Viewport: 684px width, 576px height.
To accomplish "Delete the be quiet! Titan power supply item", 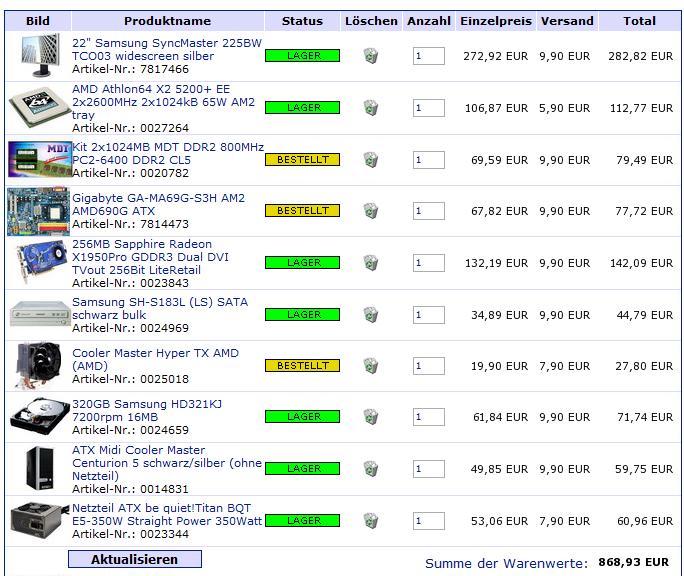I will click(x=371, y=521).
